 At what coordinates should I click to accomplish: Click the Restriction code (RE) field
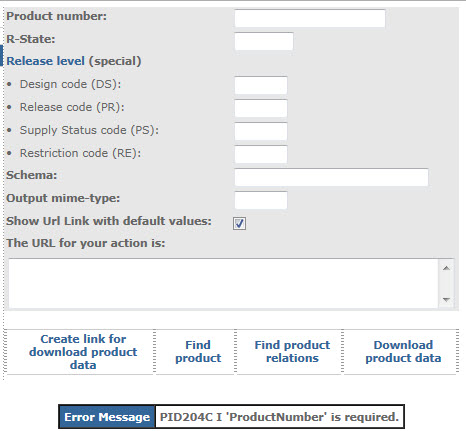click(x=261, y=154)
